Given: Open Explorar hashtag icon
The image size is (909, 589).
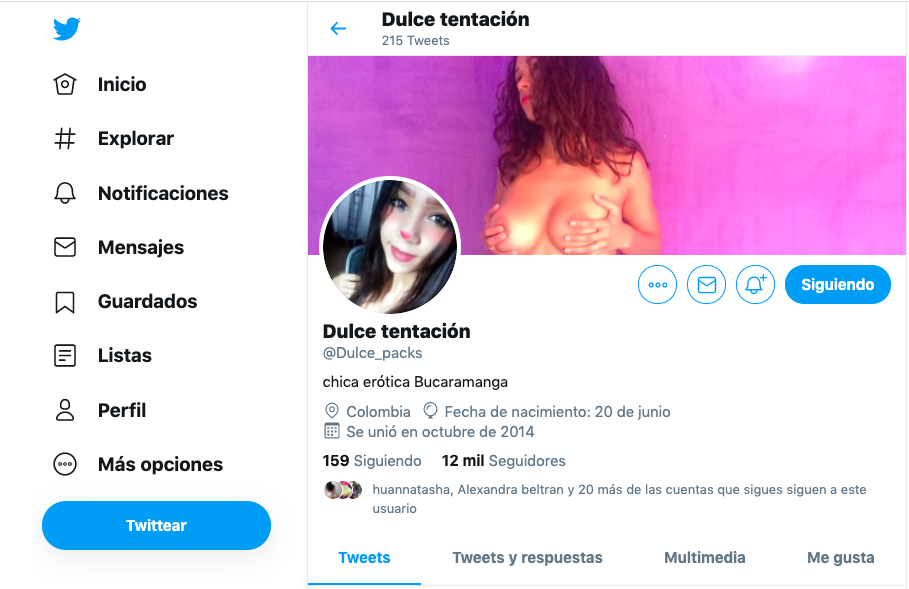Looking at the screenshot, I should coord(65,139).
